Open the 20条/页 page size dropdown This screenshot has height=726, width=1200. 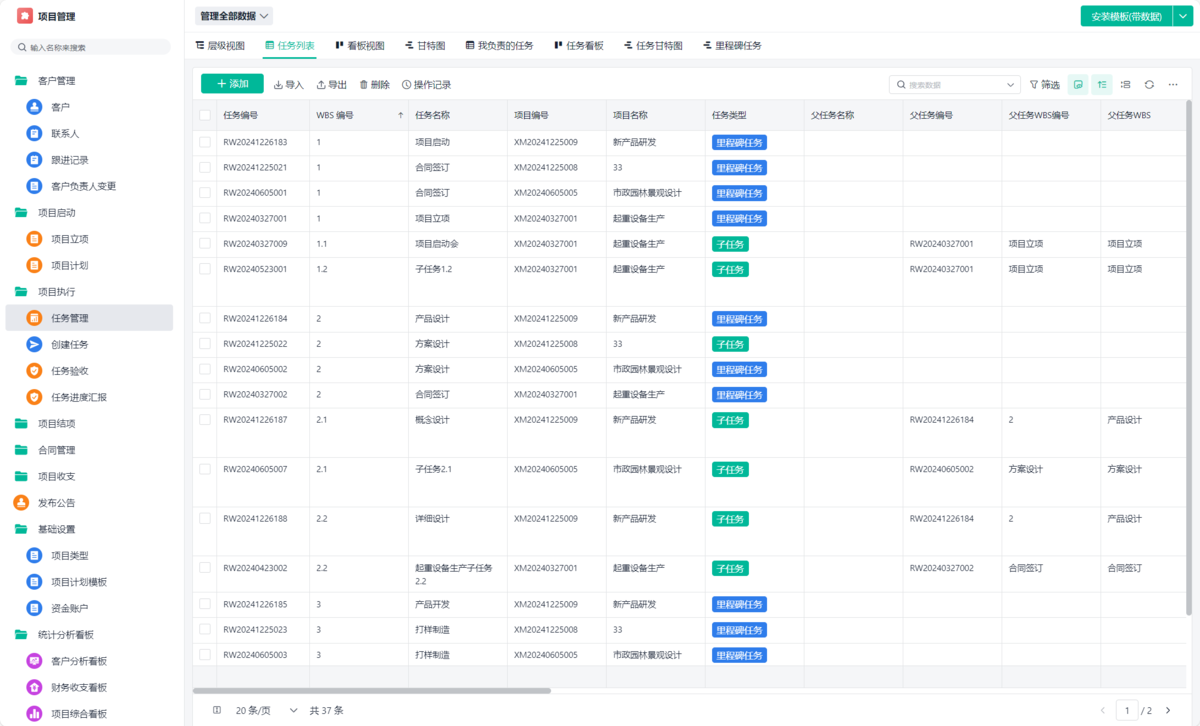(264, 710)
